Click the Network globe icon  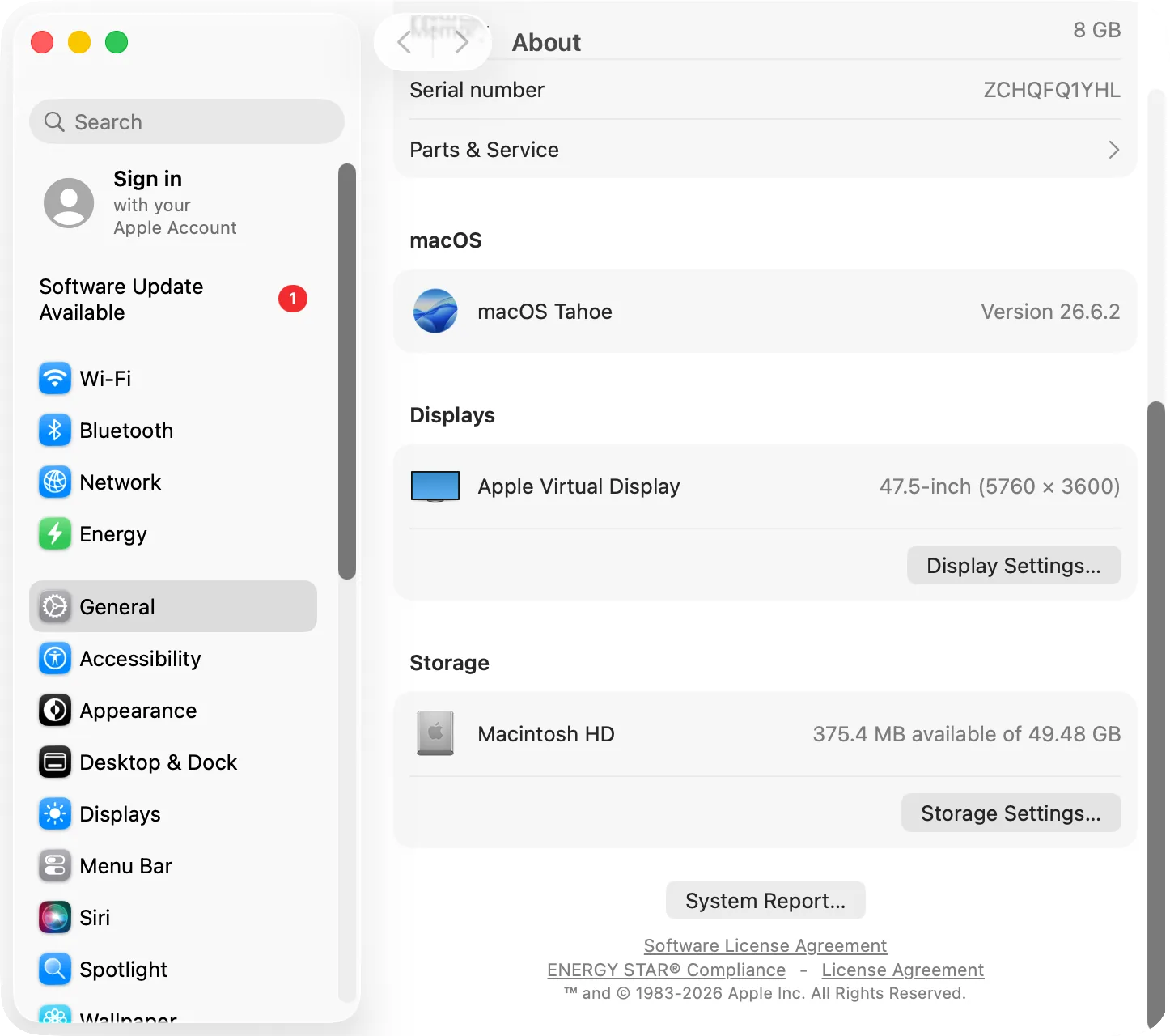55,482
